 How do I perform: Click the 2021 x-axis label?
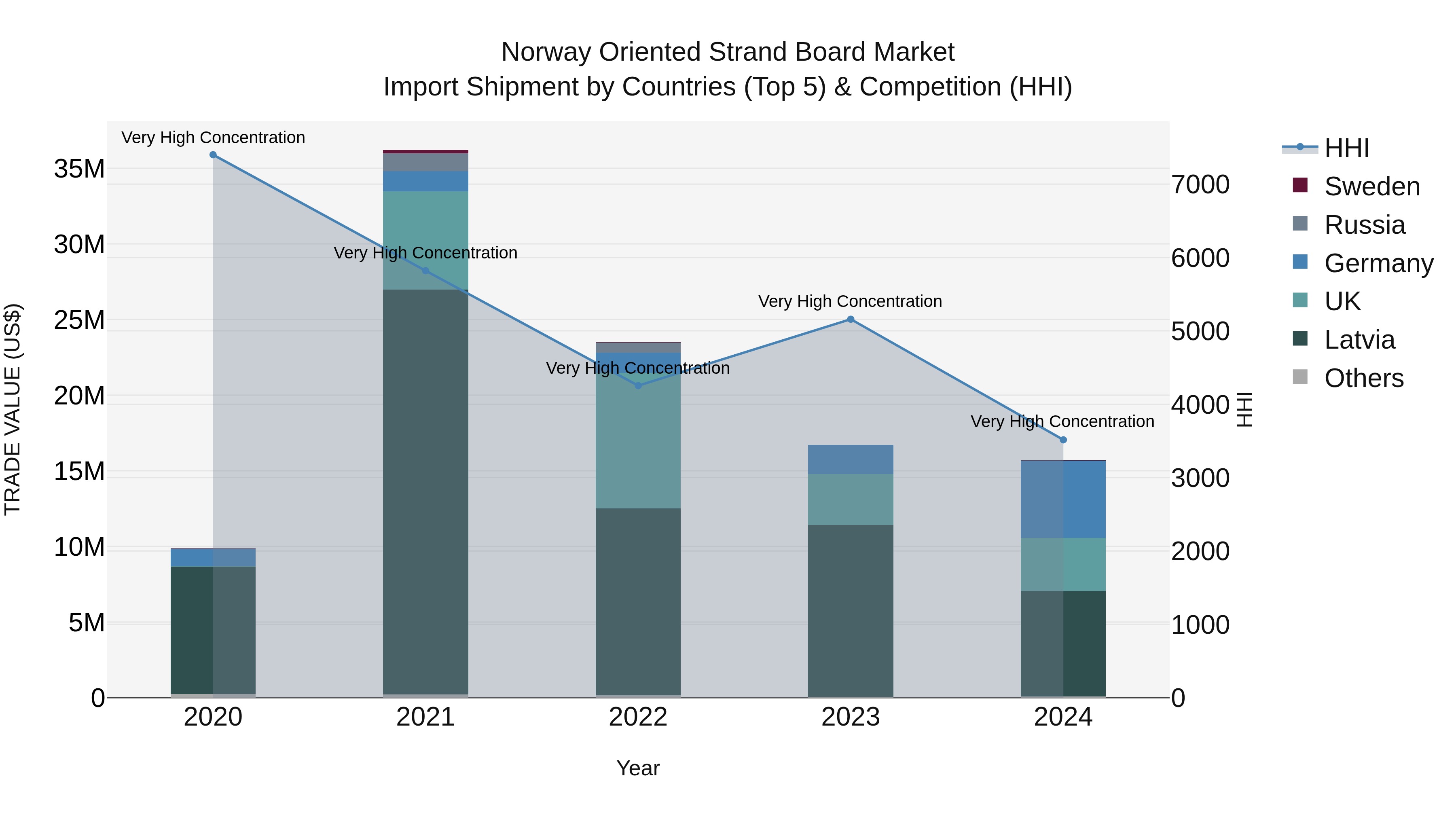pyautogui.click(x=425, y=717)
